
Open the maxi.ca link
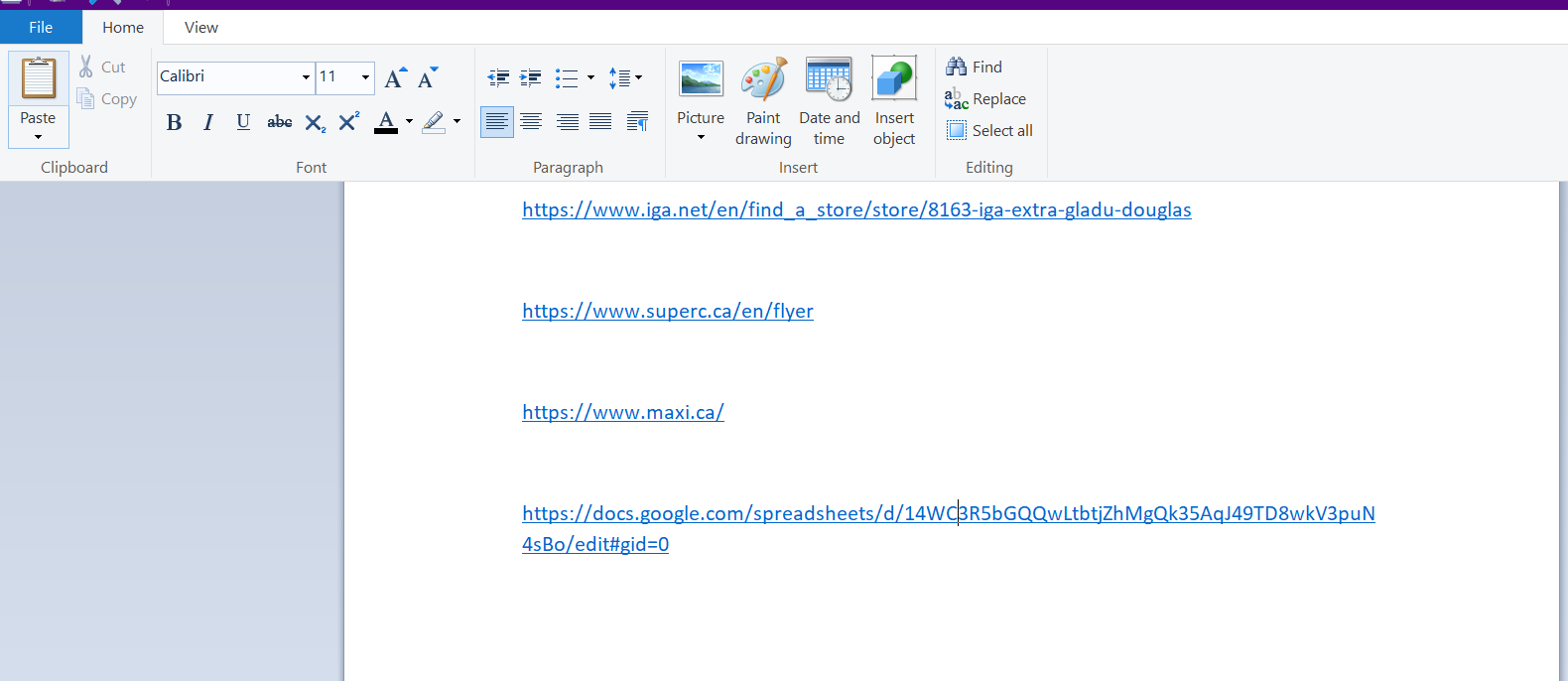point(623,413)
